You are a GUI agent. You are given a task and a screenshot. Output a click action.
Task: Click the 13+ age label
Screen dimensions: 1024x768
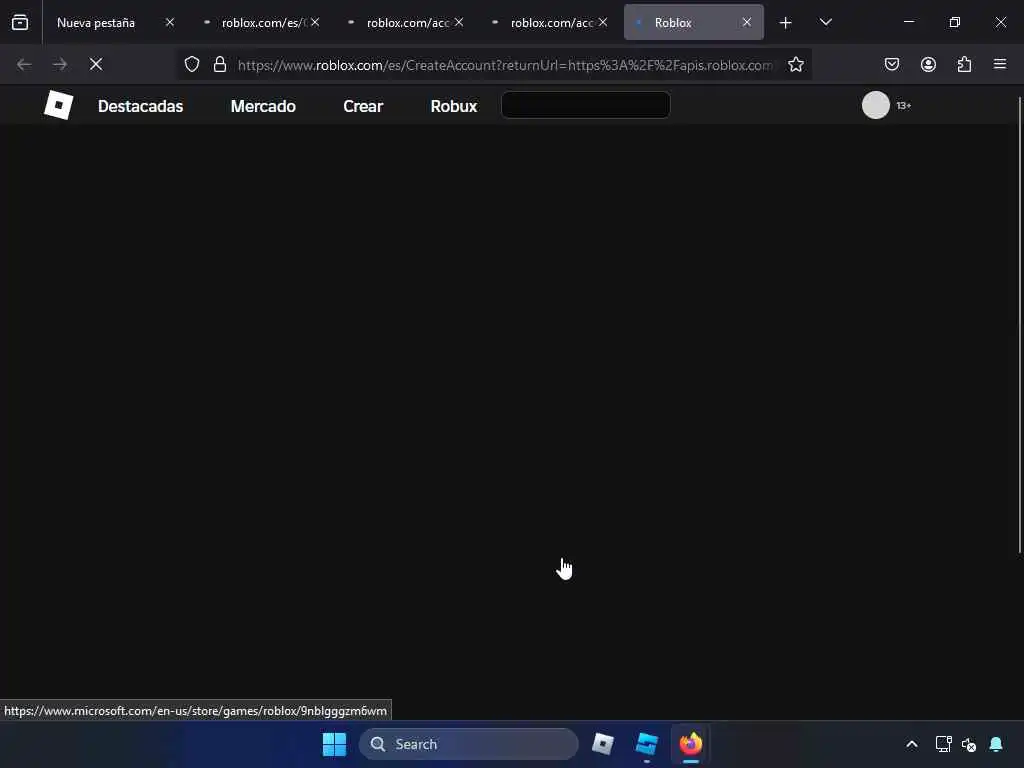click(x=904, y=106)
